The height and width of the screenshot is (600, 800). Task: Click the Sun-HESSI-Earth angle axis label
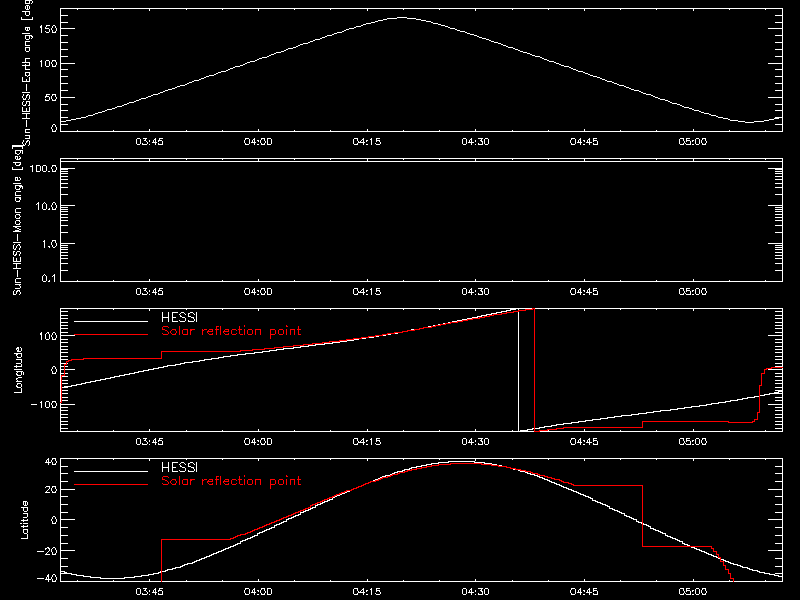click(26, 72)
